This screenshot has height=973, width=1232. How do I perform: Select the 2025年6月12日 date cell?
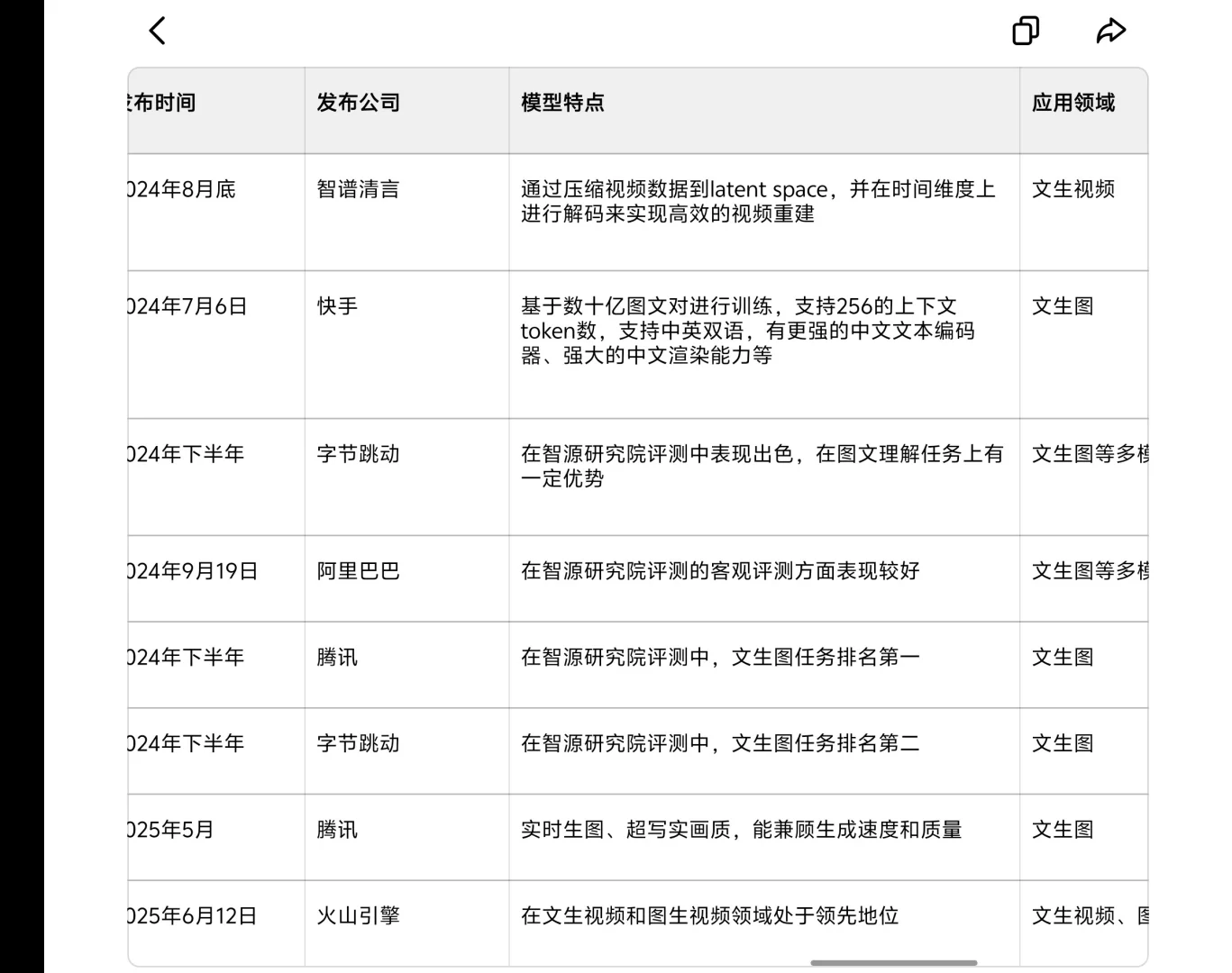tap(216, 923)
